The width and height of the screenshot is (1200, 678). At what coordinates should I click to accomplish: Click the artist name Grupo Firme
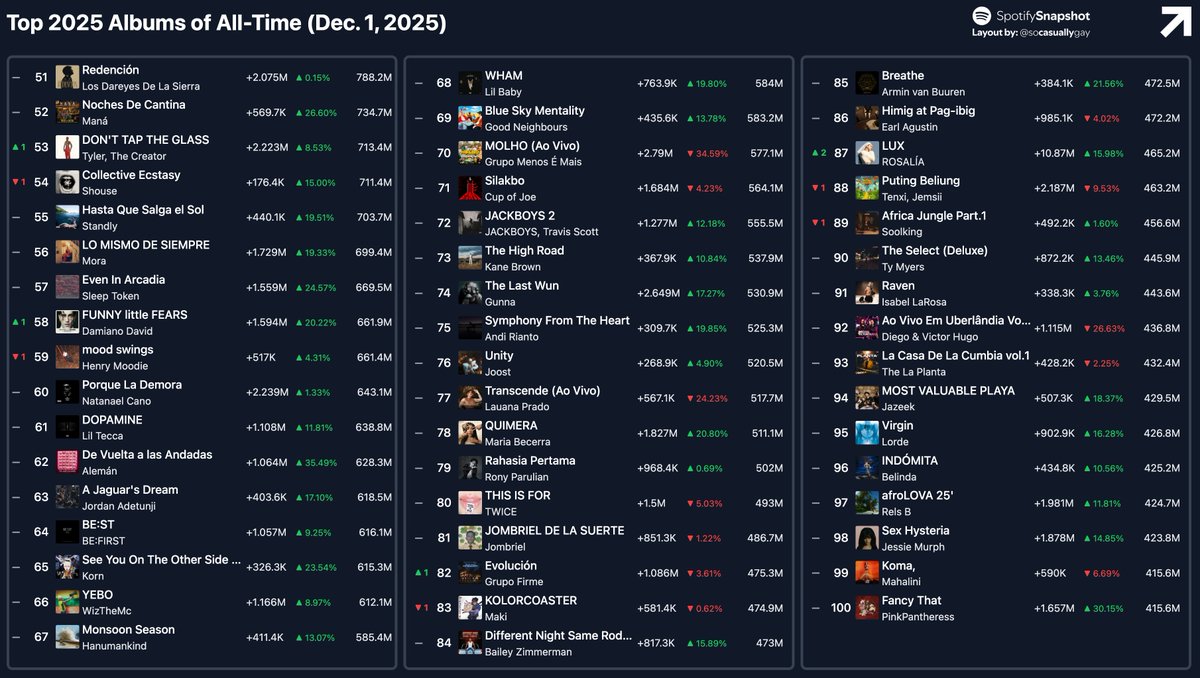point(513,582)
